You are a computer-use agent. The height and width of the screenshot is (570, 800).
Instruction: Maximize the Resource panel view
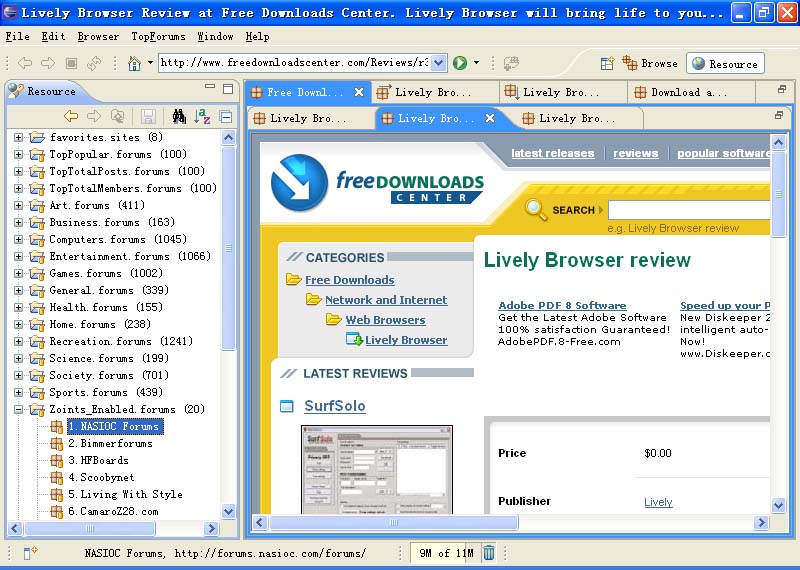click(x=228, y=89)
